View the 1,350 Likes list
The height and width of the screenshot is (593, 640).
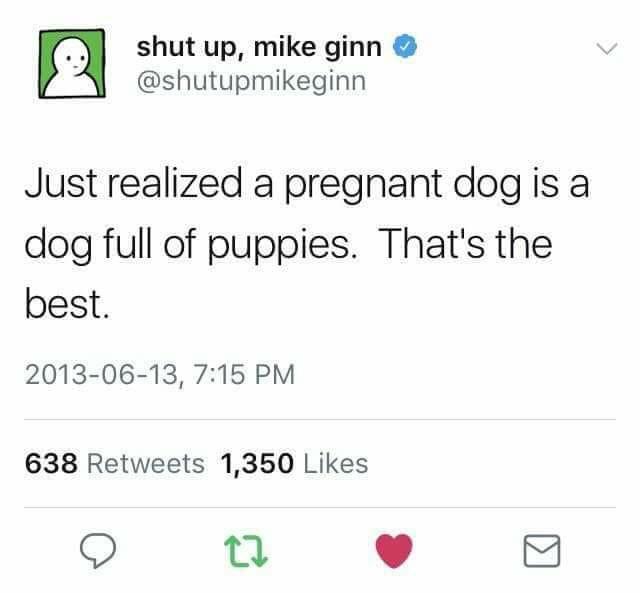click(x=294, y=464)
